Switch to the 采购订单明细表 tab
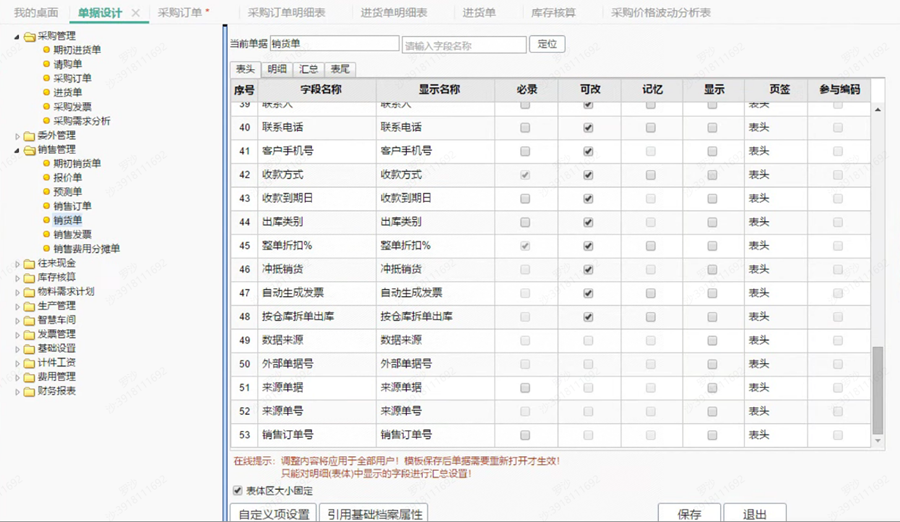The width and height of the screenshot is (900, 522). coord(286,13)
